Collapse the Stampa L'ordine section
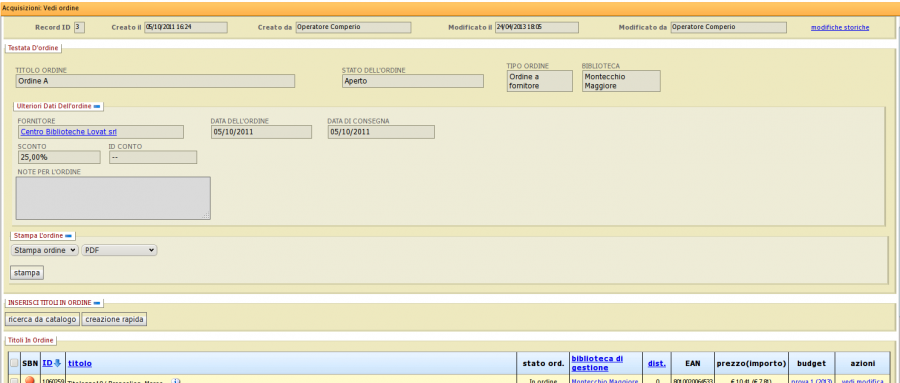900x383 pixels. pyautogui.click(x=69, y=235)
